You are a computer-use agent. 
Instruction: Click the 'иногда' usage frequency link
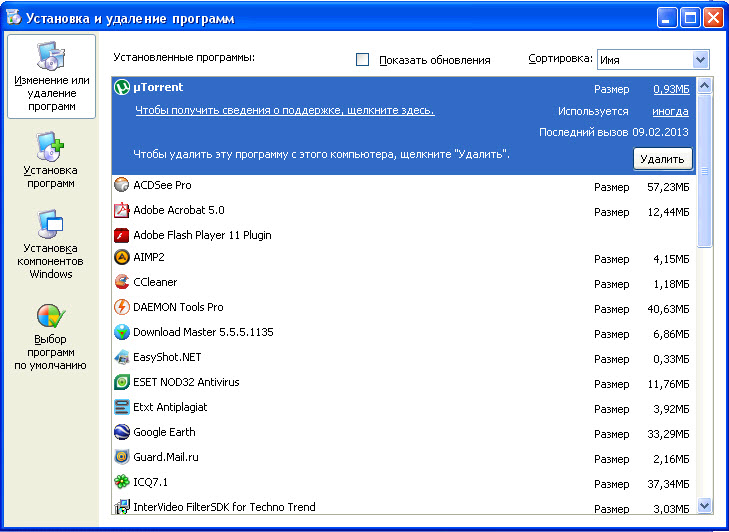pyautogui.click(x=669, y=111)
